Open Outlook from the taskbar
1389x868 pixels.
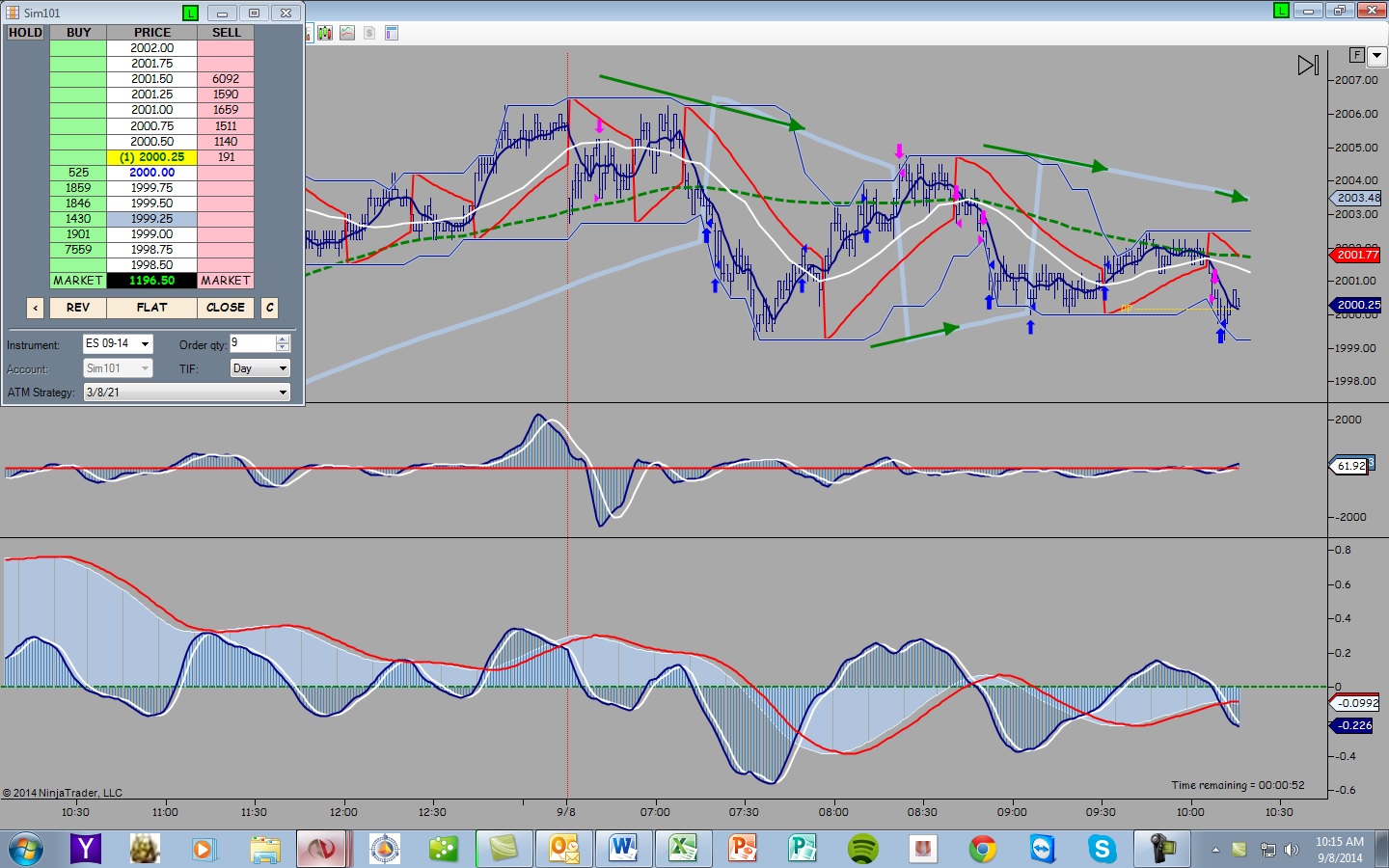coord(563,849)
